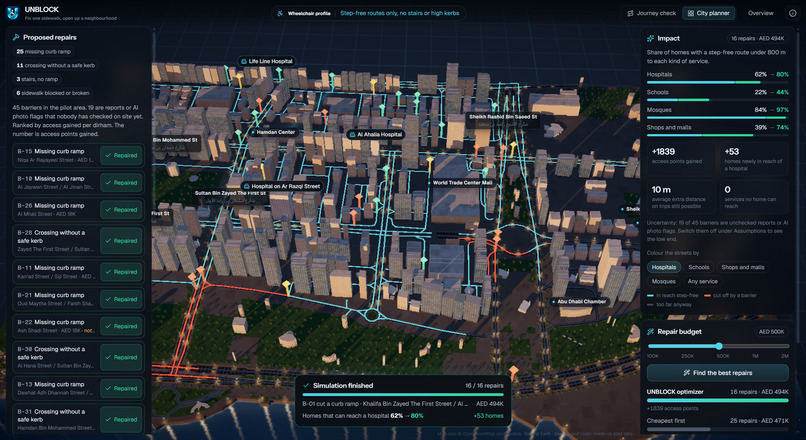Toggle Repaired status for B-26 Missing curb ramp
Viewport: 806px width, 440px height.
coord(121,210)
